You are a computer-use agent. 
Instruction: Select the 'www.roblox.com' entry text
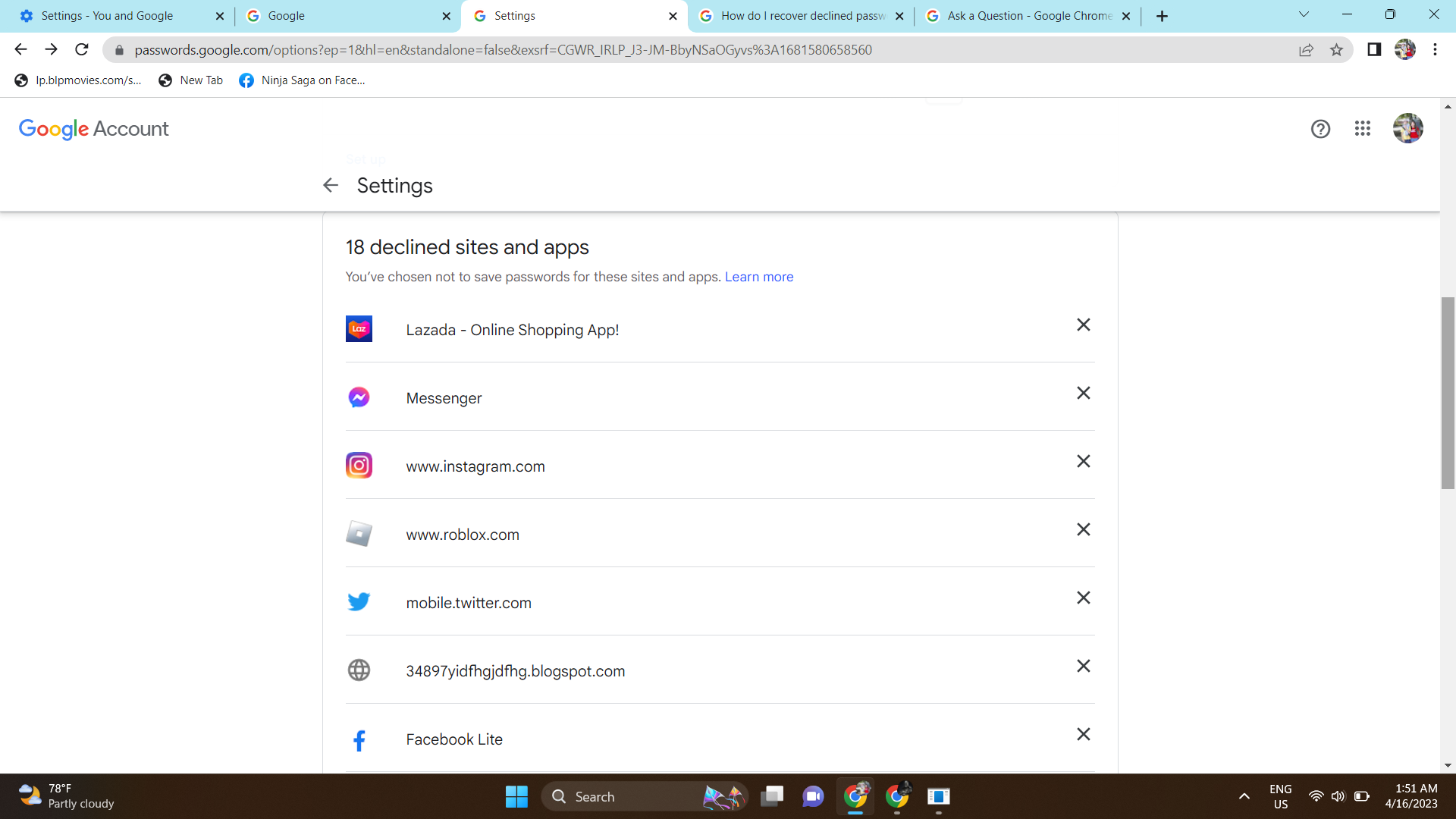point(463,535)
